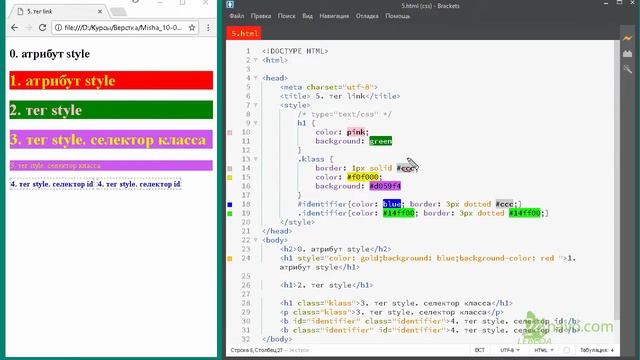This screenshot has height=360, width=640.
Task: Open the Навигация menu
Action: (x=334, y=16)
